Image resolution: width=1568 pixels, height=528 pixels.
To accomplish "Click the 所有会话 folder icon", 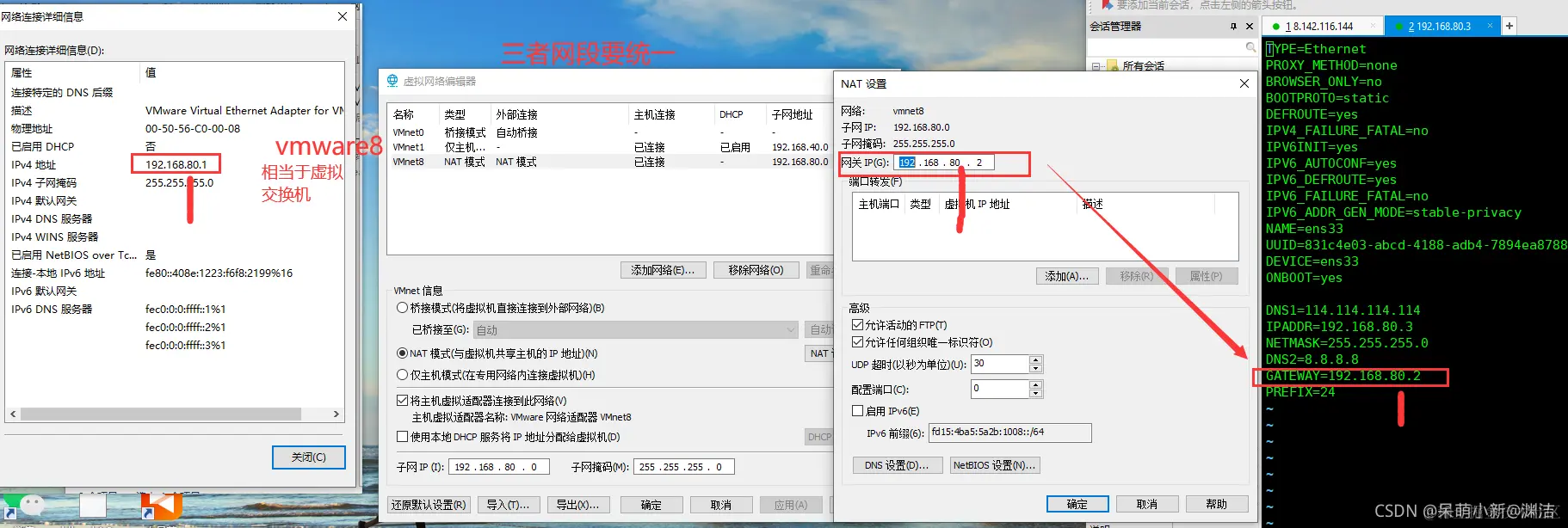I will coord(1113,65).
